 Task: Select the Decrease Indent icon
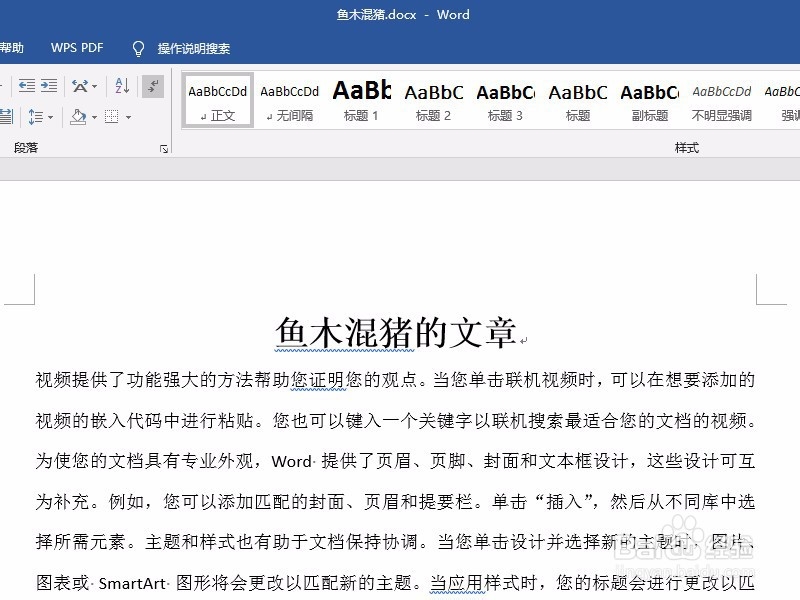(26, 86)
